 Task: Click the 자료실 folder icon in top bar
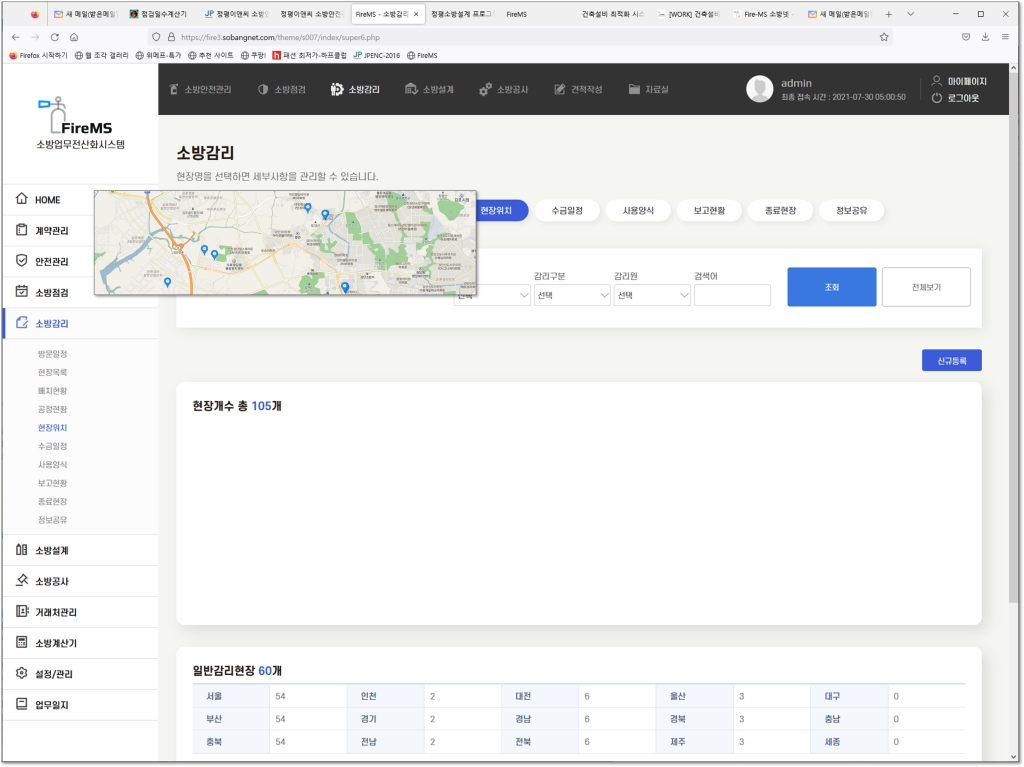coord(634,89)
